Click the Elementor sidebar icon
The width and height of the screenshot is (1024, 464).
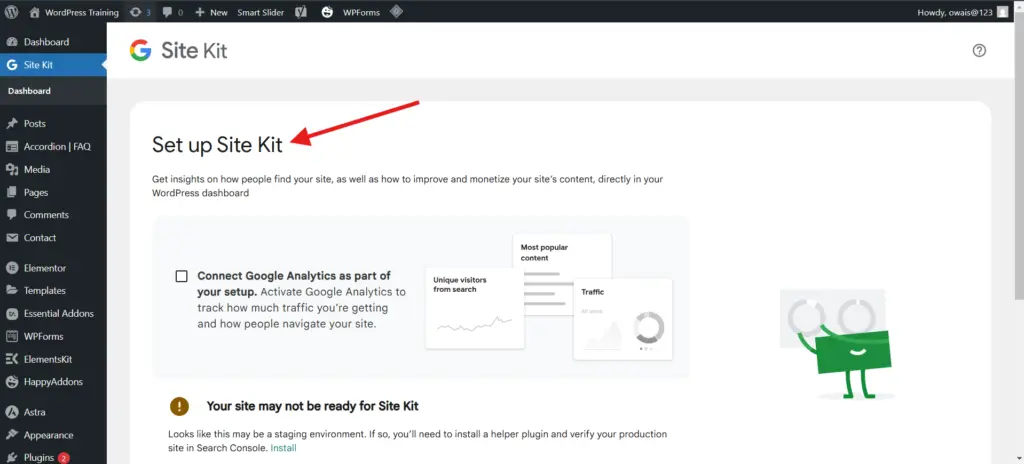tap(12, 268)
